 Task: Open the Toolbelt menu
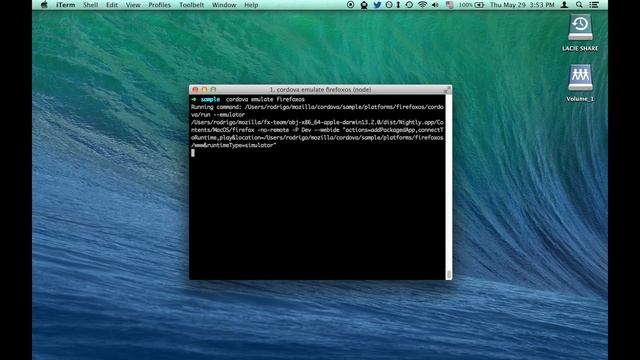pyautogui.click(x=191, y=5)
